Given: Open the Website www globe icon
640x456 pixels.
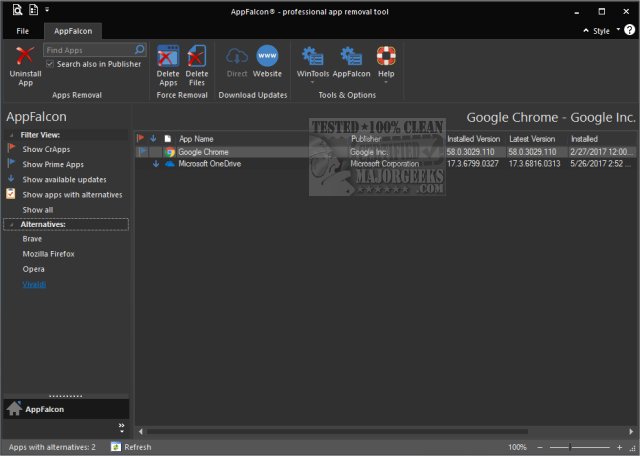Looking at the screenshot, I should tap(267, 56).
